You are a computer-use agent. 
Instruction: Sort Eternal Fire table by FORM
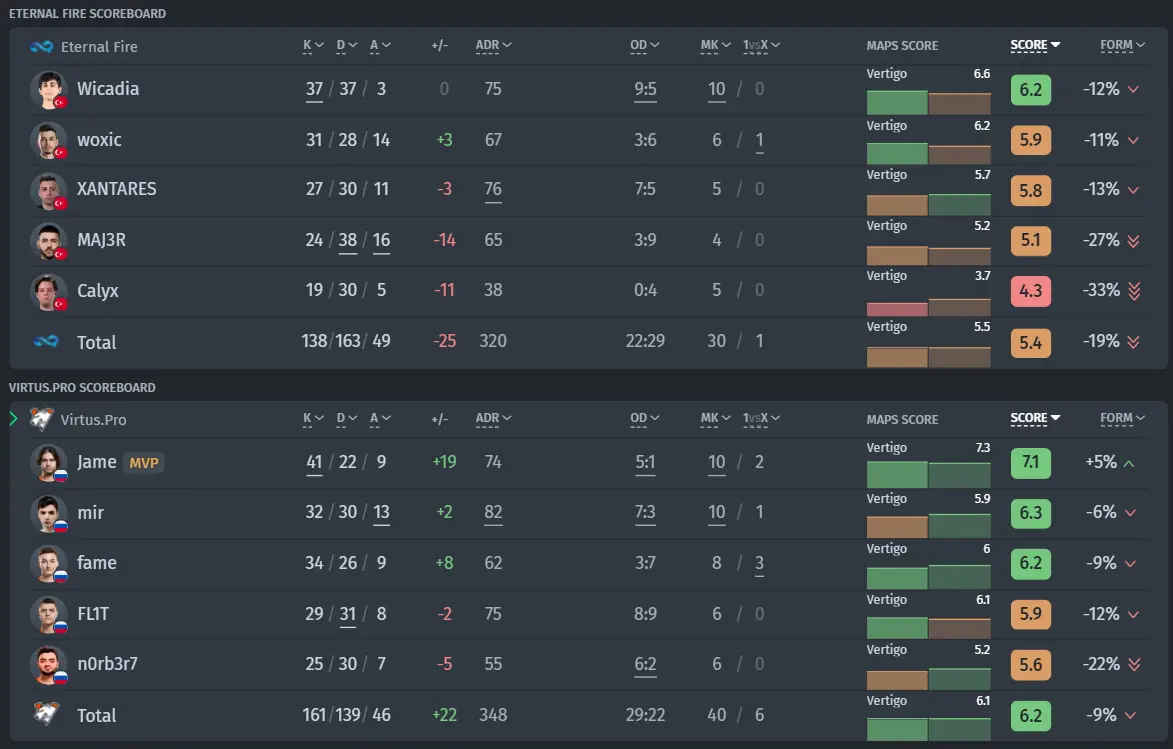click(1123, 46)
